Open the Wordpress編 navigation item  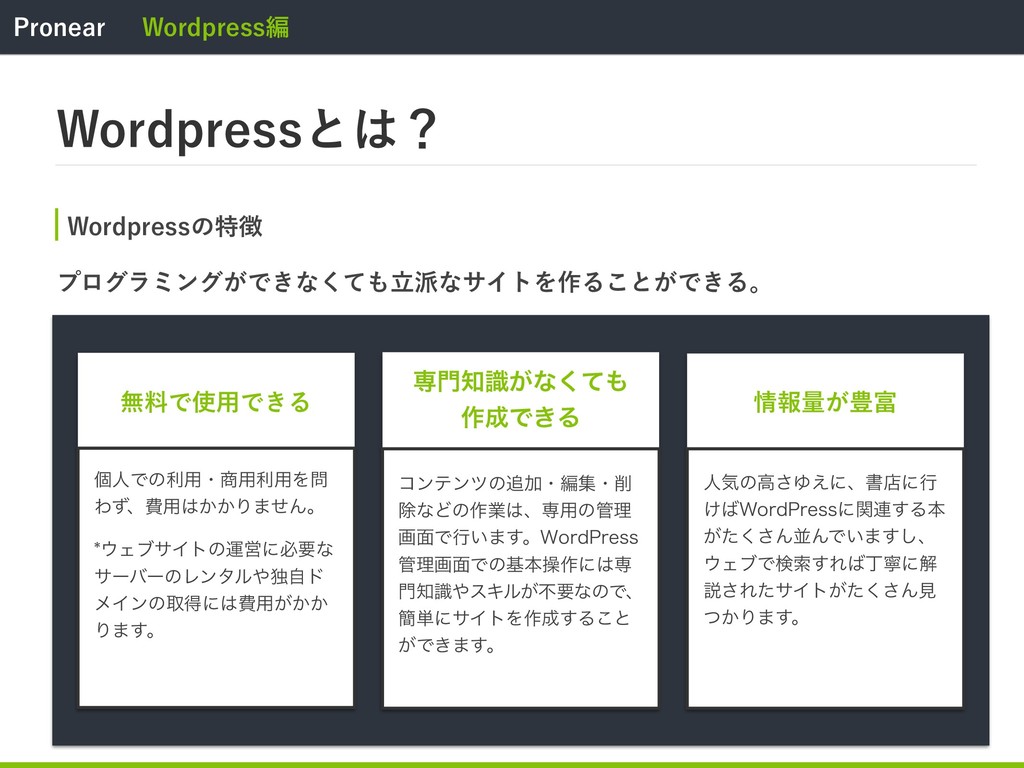coord(216,27)
